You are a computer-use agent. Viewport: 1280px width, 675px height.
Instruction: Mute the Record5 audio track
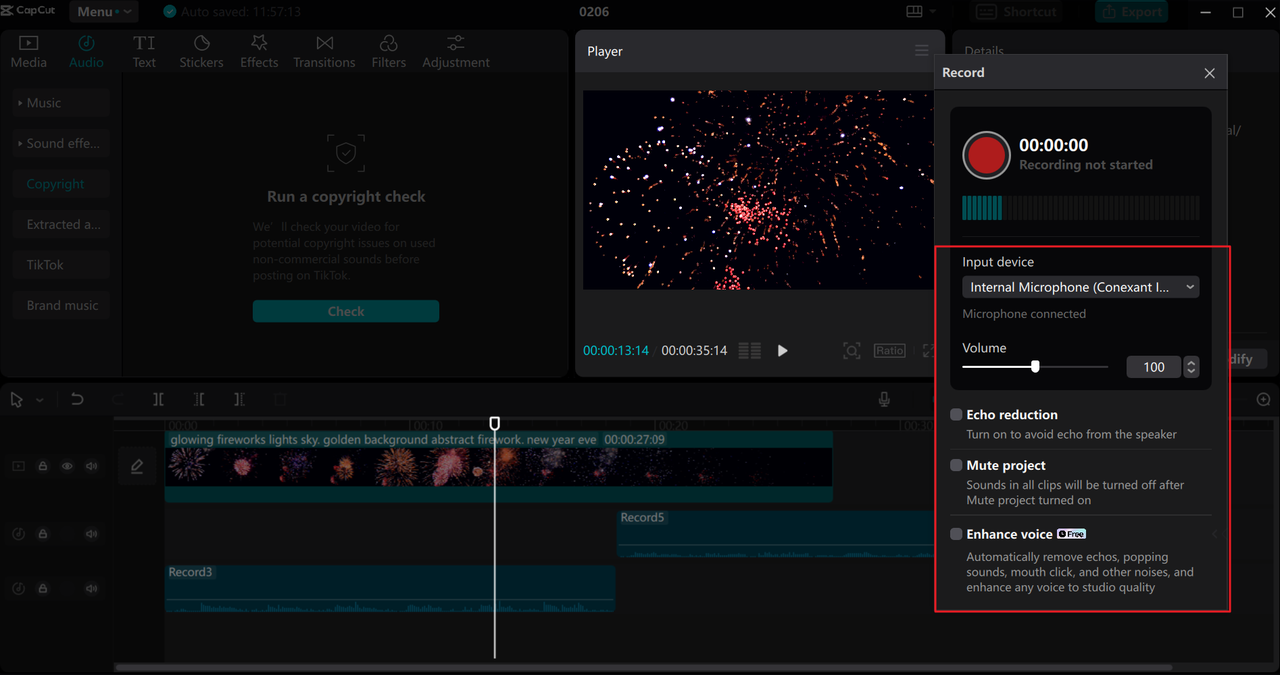tap(92, 534)
